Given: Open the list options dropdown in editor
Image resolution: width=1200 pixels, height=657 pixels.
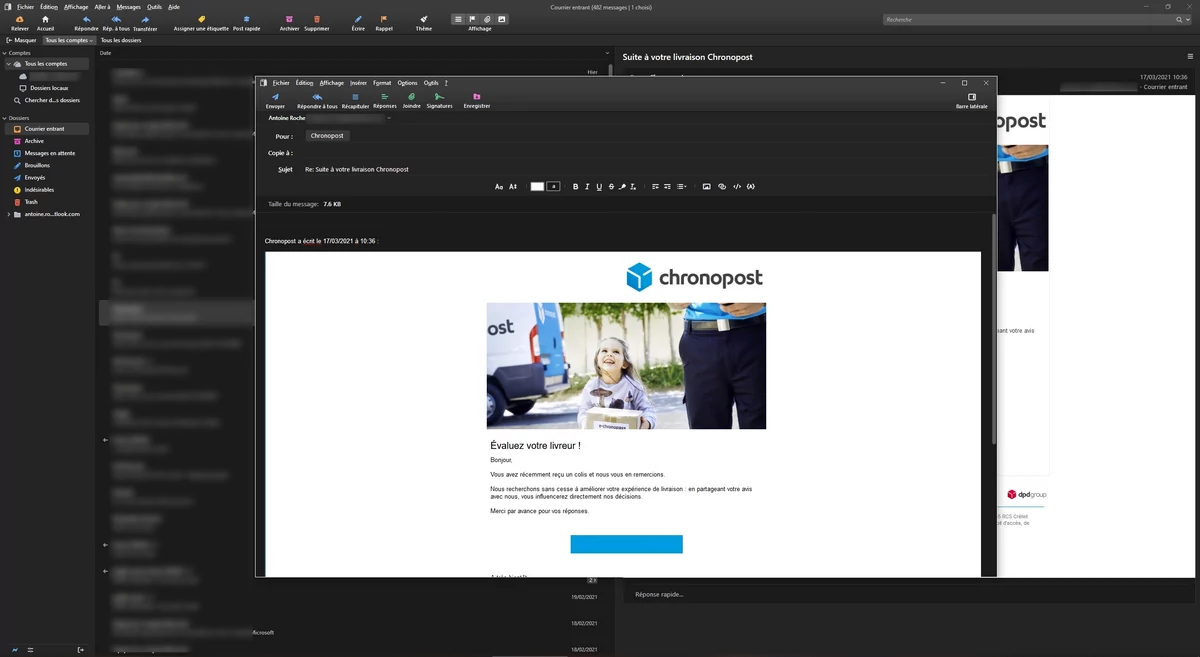Looking at the screenshot, I should (681, 187).
